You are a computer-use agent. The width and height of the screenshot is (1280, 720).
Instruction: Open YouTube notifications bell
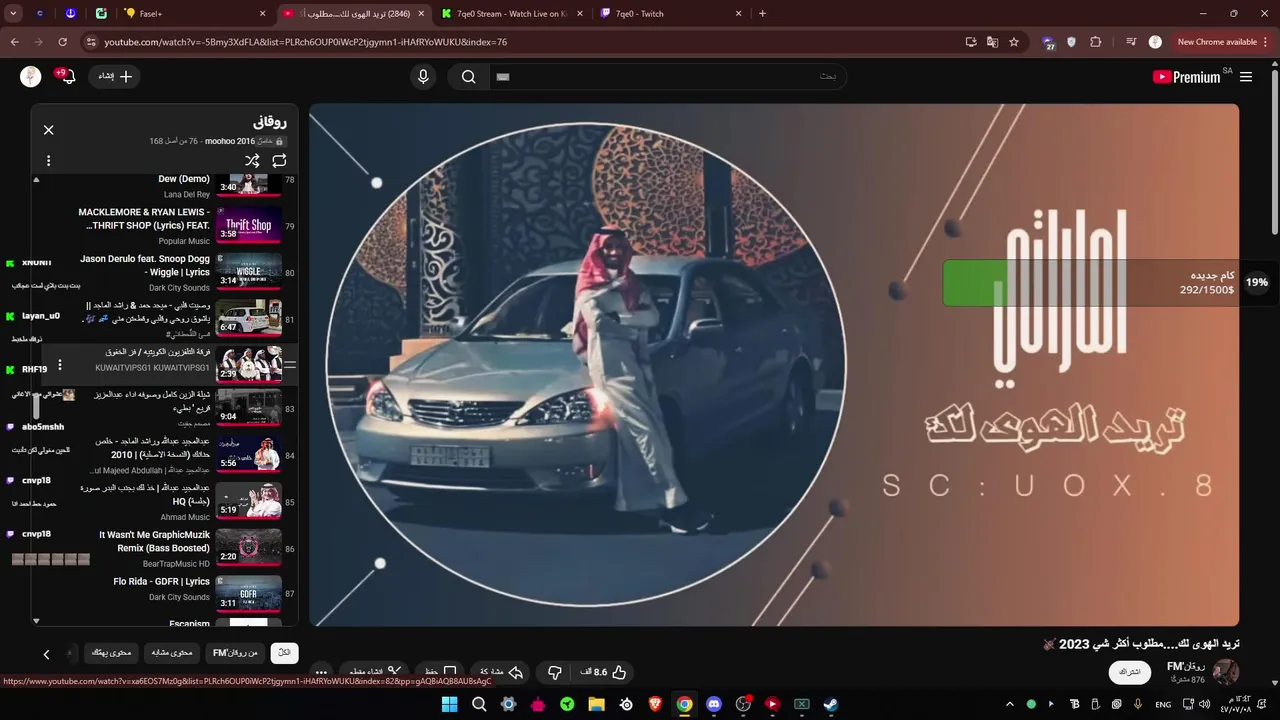[x=67, y=77]
